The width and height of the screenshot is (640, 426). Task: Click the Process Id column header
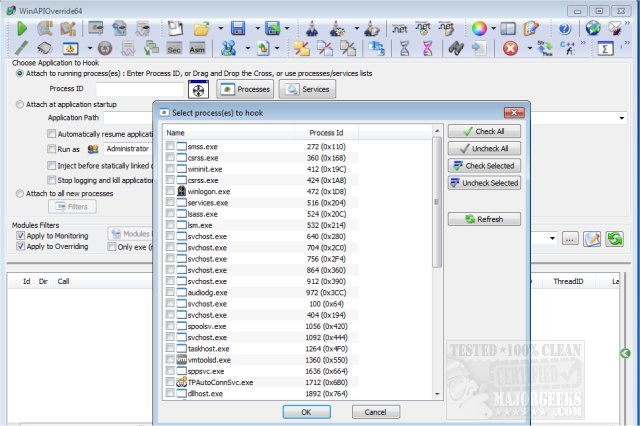[x=326, y=133]
